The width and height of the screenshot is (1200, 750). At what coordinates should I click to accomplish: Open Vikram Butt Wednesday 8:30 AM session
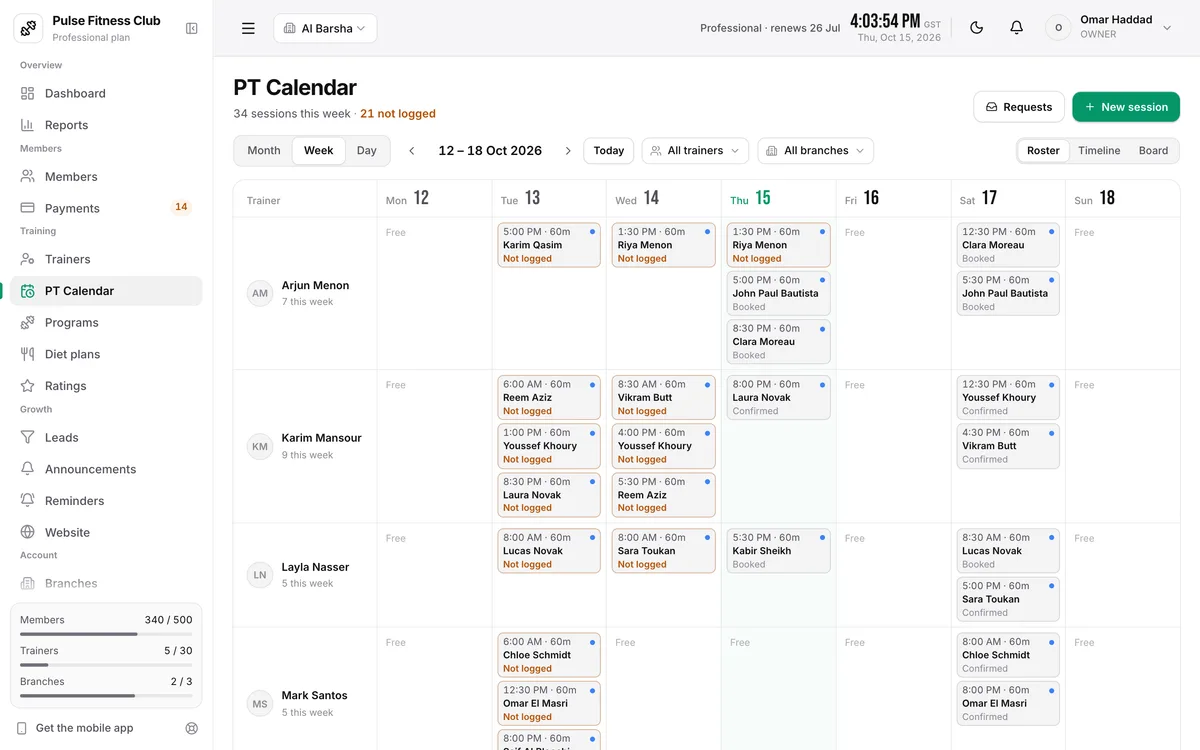[x=664, y=397]
